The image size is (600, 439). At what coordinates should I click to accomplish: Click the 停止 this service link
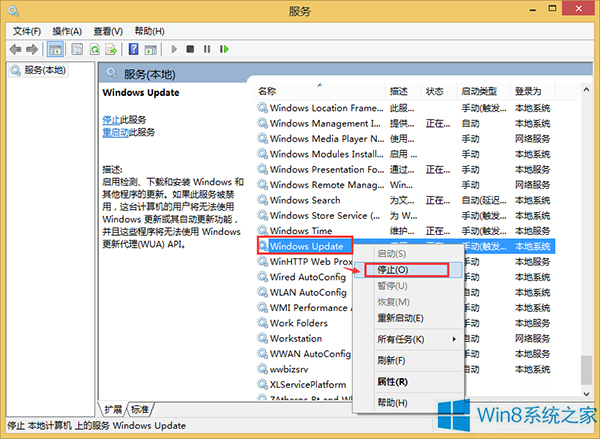pos(111,120)
